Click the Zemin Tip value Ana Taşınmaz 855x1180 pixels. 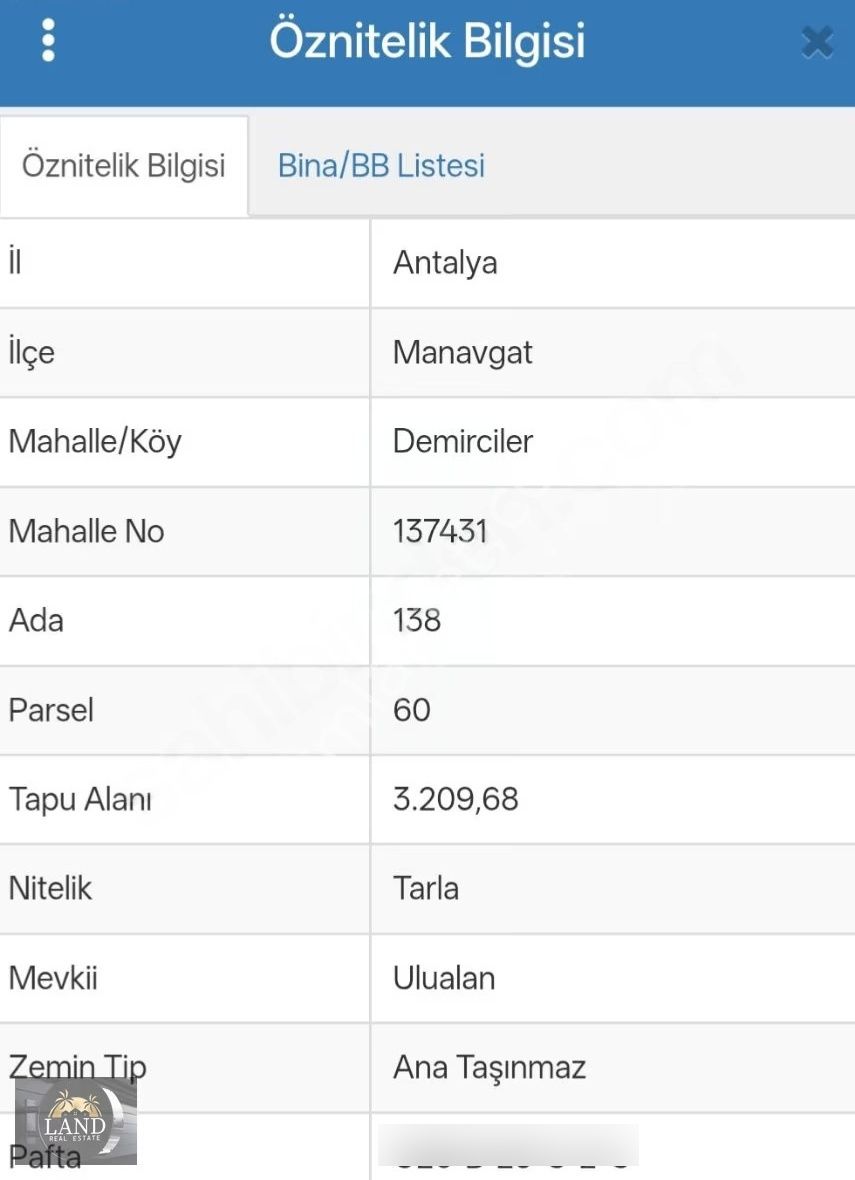[489, 1067]
